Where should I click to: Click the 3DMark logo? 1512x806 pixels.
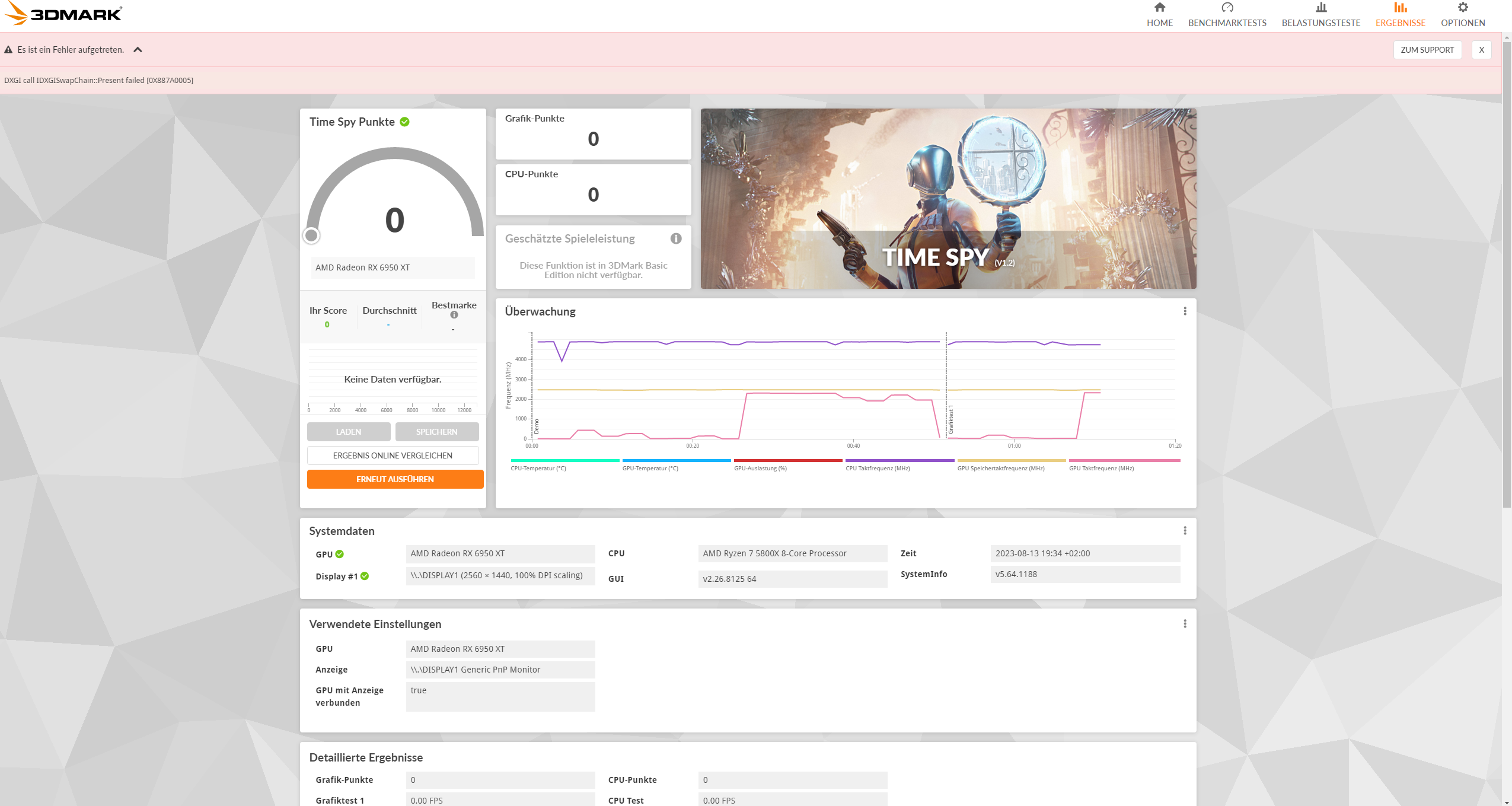tap(63, 13)
